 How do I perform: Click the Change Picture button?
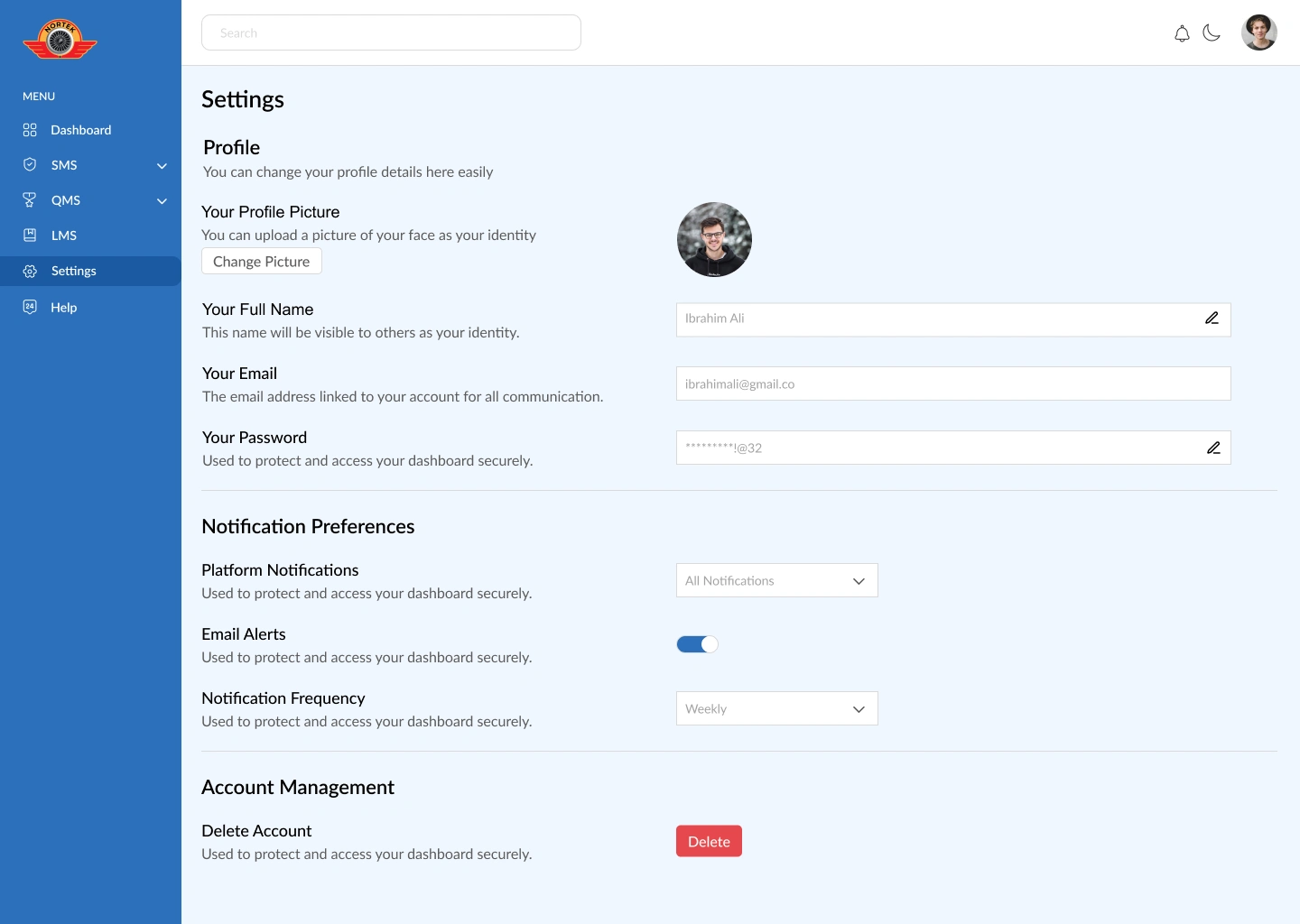tap(262, 262)
